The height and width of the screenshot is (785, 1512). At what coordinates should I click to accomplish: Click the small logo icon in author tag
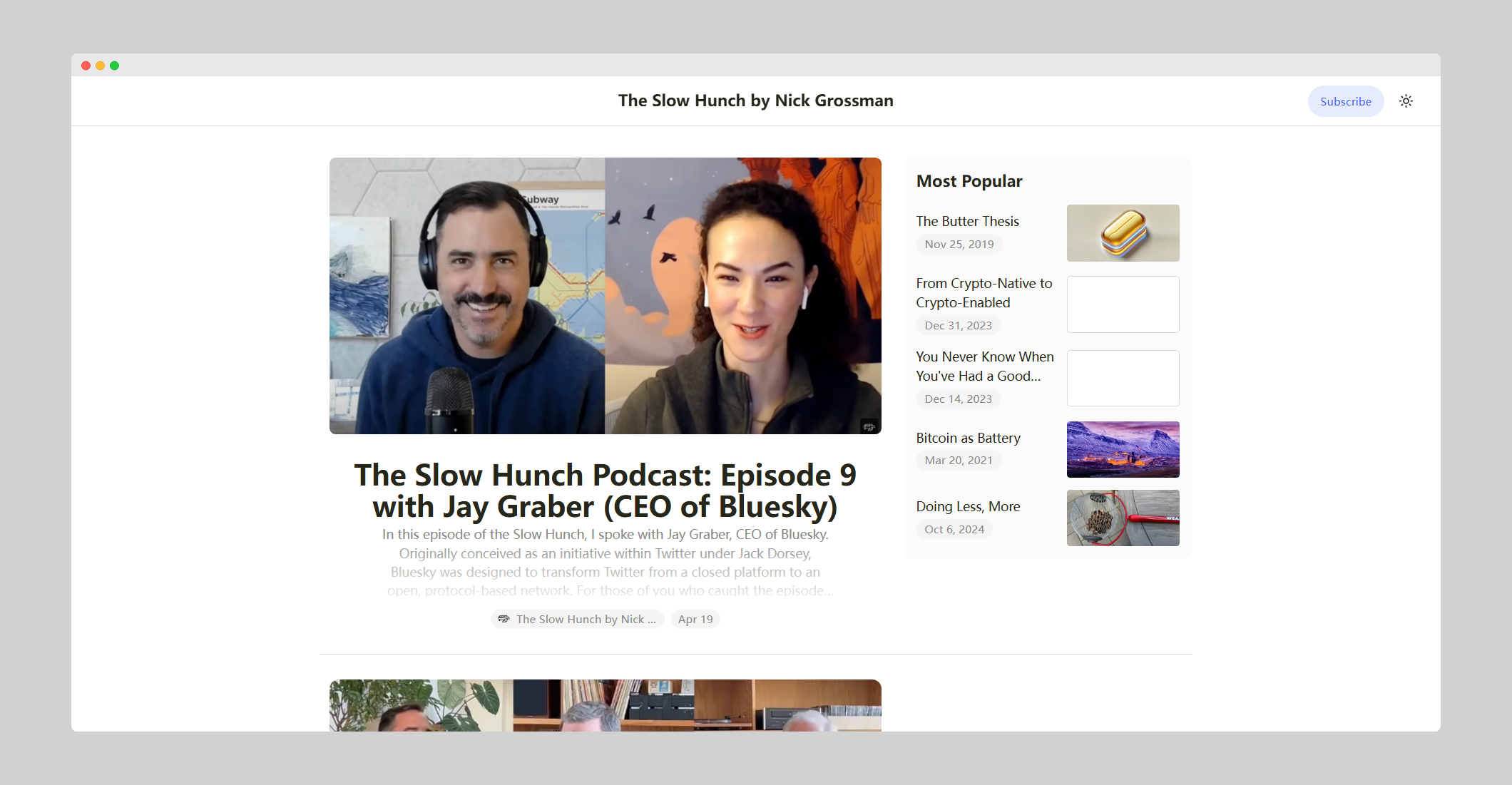504,619
